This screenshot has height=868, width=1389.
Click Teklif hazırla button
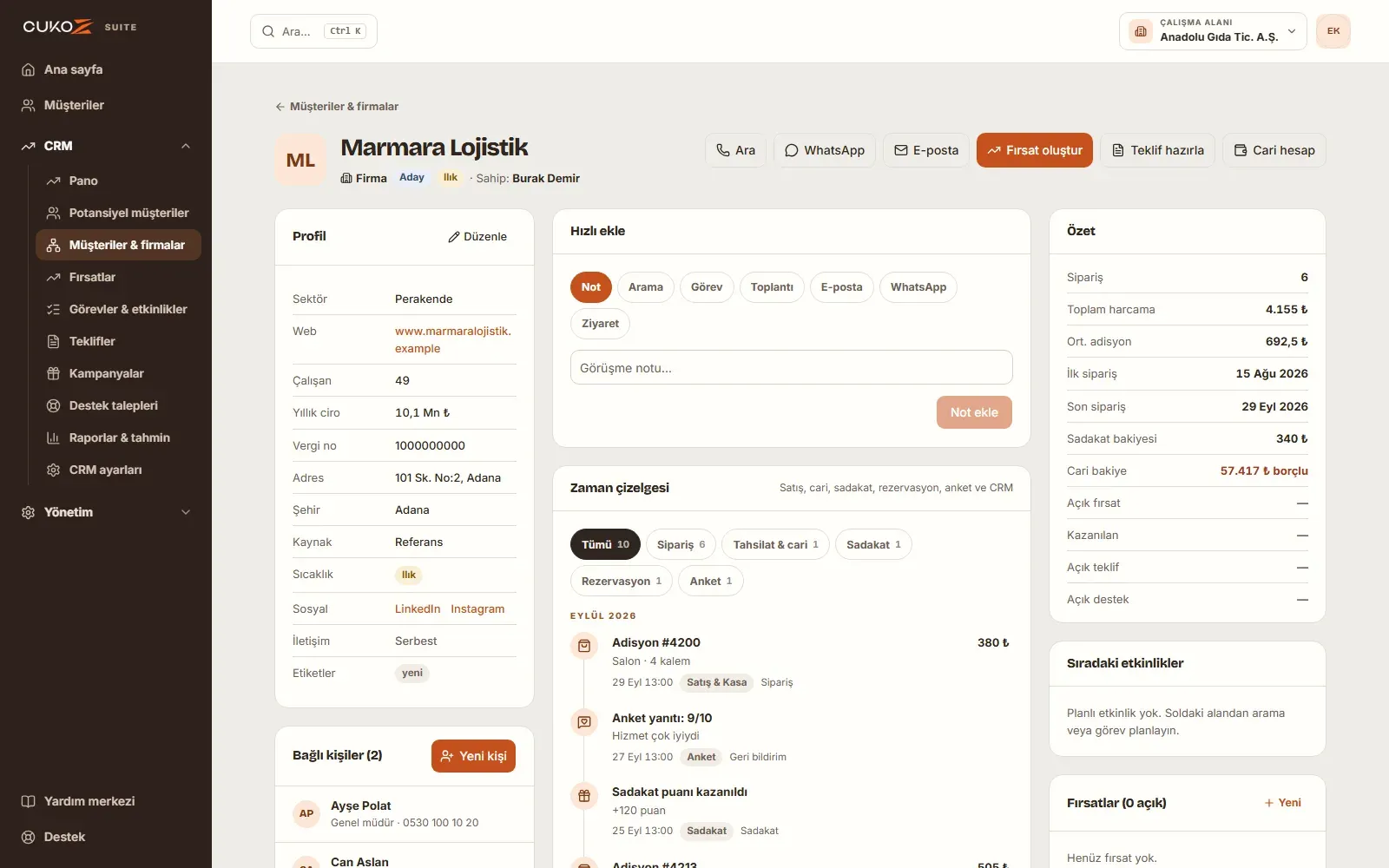(1157, 150)
